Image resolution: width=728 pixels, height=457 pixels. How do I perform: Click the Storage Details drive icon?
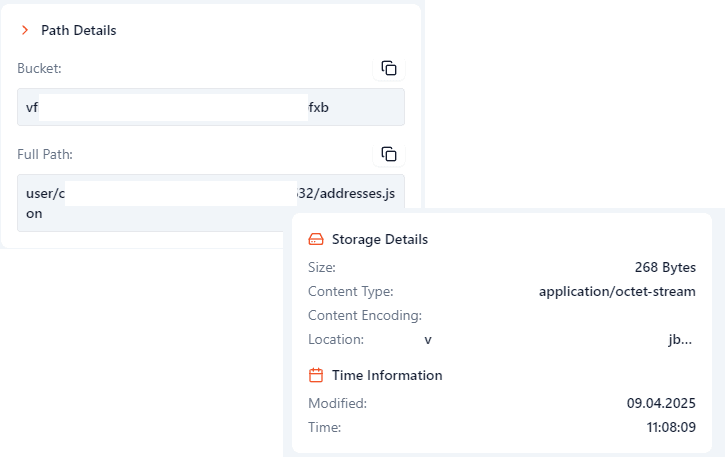[316, 239]
